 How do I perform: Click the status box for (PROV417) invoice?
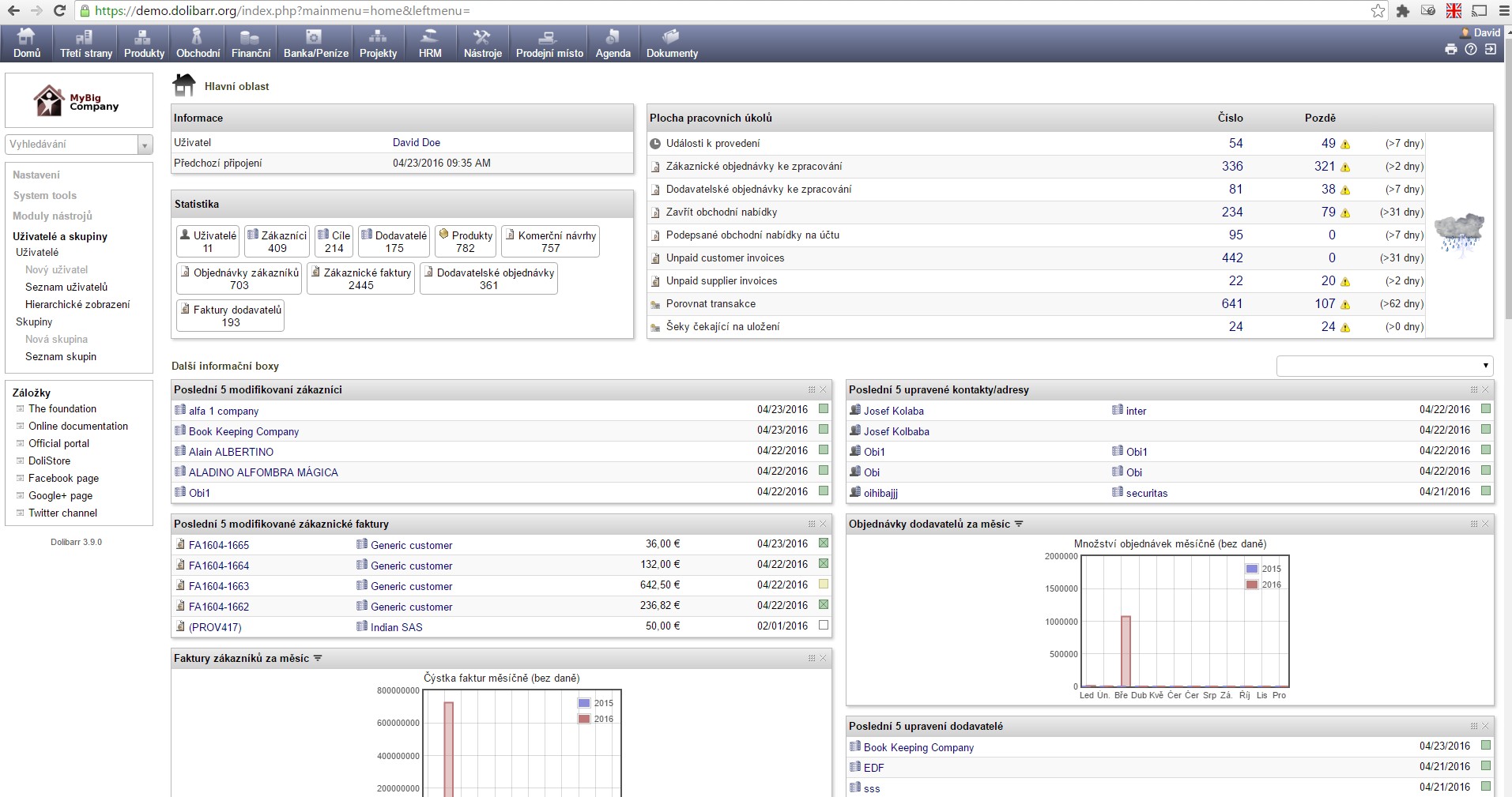pos(824,626)
